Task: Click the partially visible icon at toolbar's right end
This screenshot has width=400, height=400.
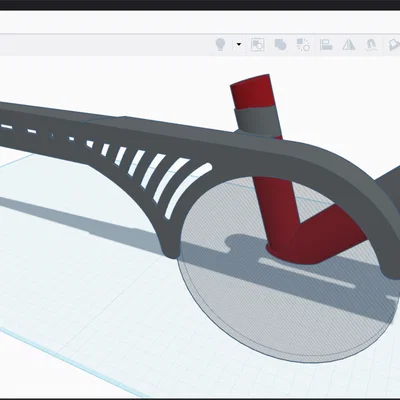Action: tap(394, 44)
